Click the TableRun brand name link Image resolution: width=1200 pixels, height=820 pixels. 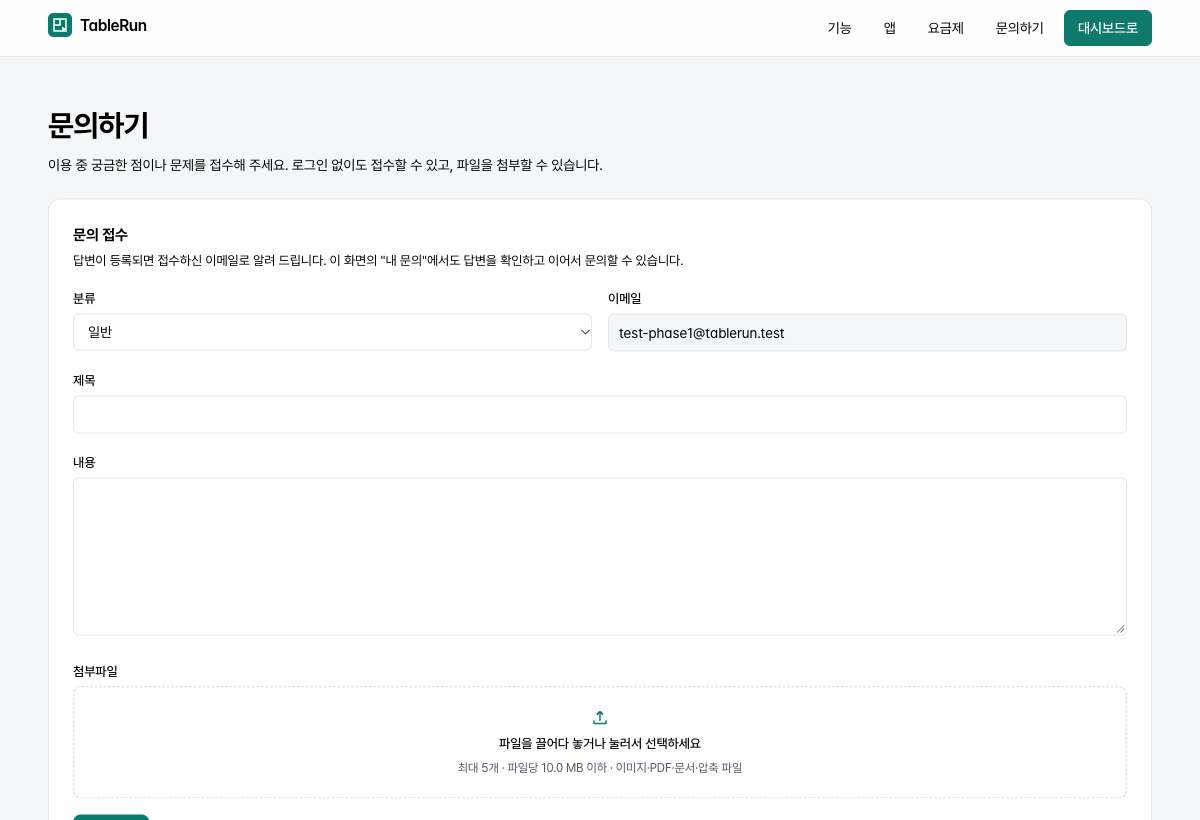click(x=113, y=25)
